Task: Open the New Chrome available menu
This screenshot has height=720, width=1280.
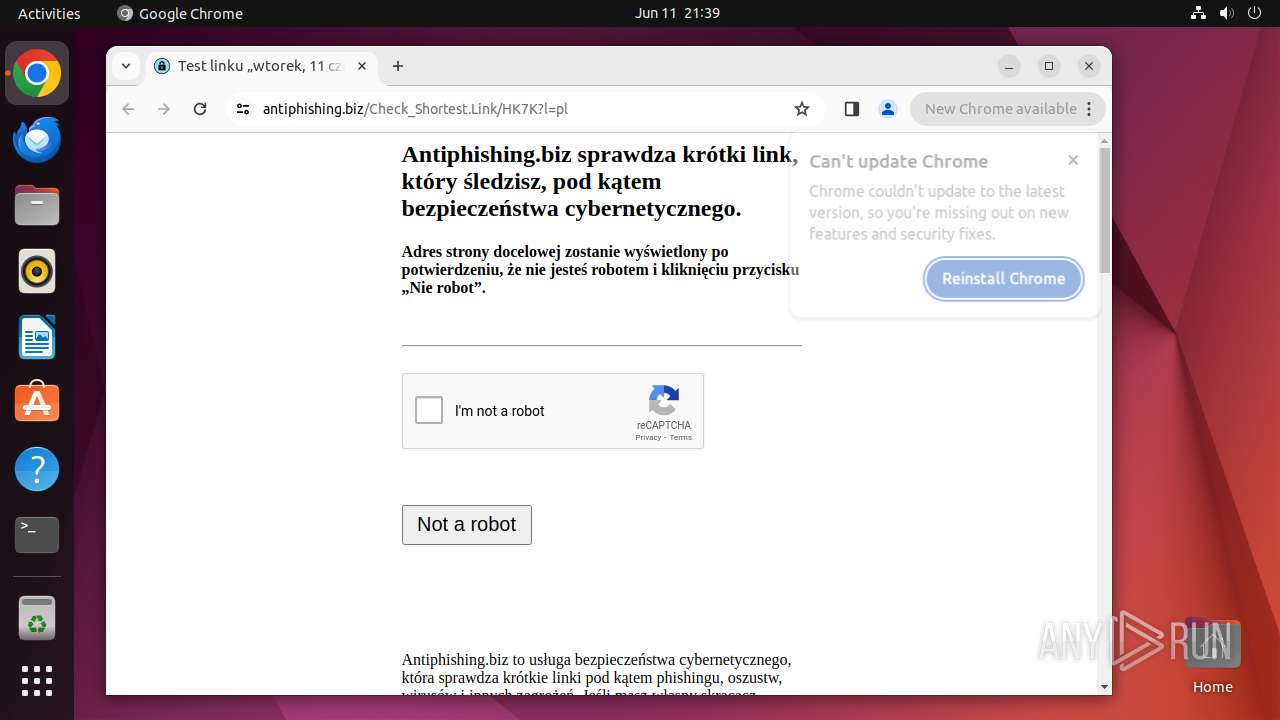Action: [1008, 109]
